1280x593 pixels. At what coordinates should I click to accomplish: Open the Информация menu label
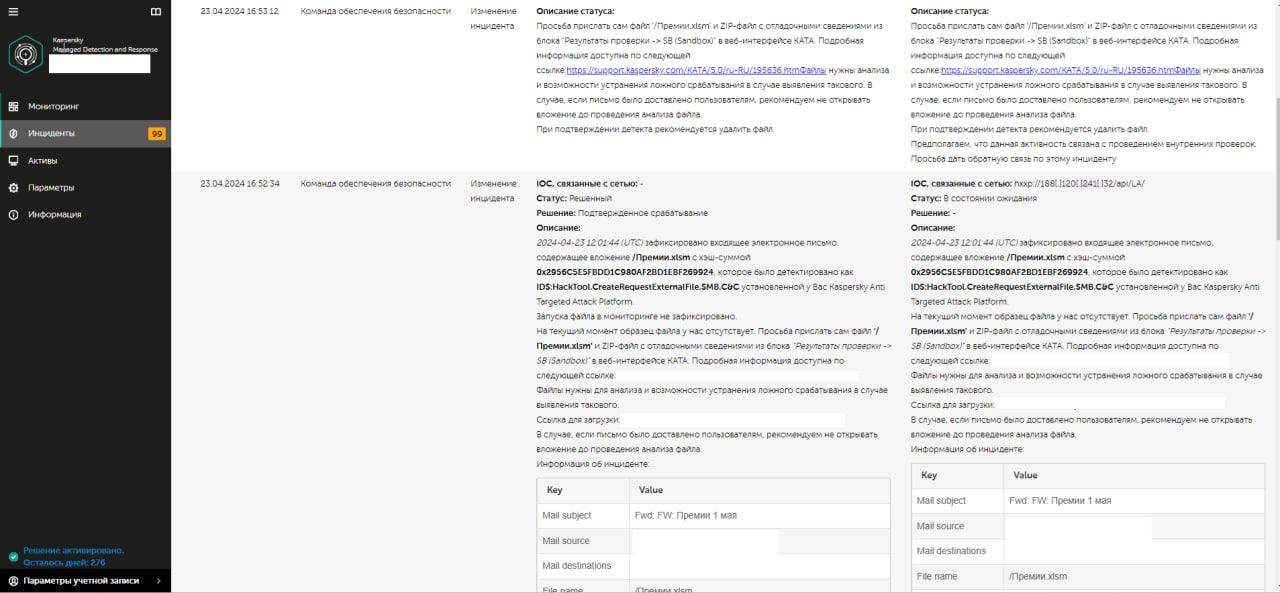(55, 214)
